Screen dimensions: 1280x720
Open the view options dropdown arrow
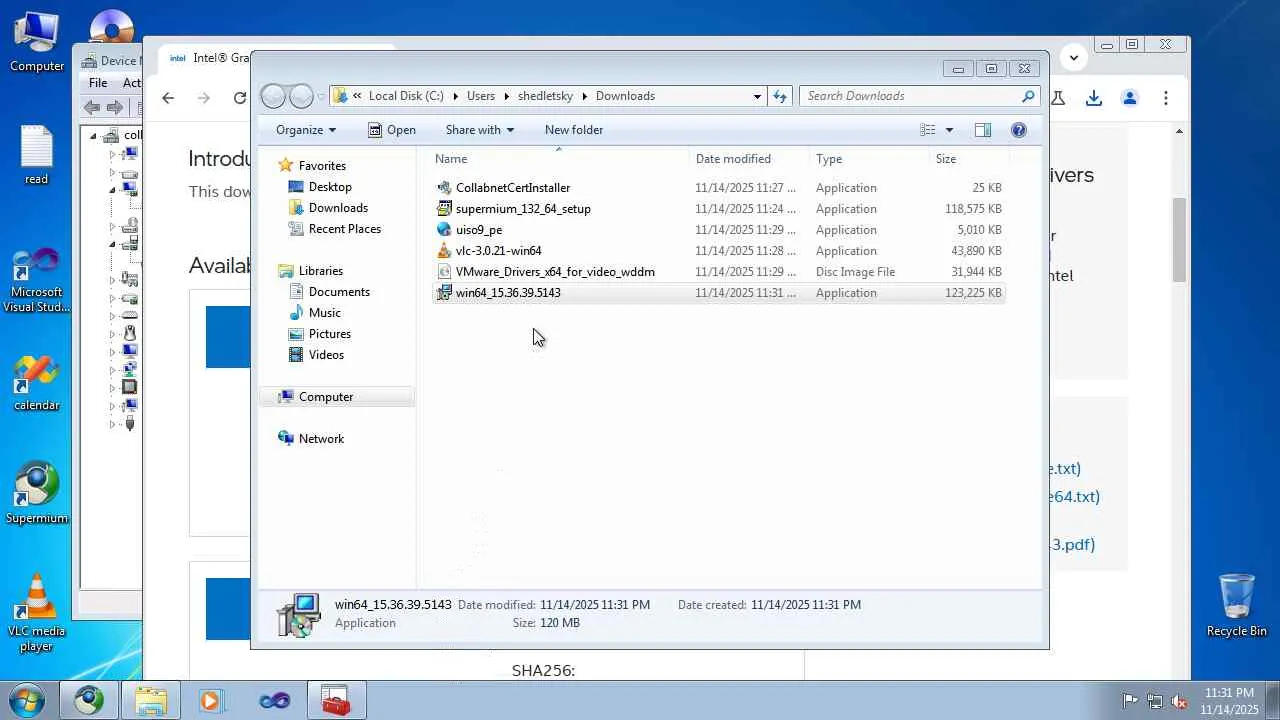click(949, 130)
